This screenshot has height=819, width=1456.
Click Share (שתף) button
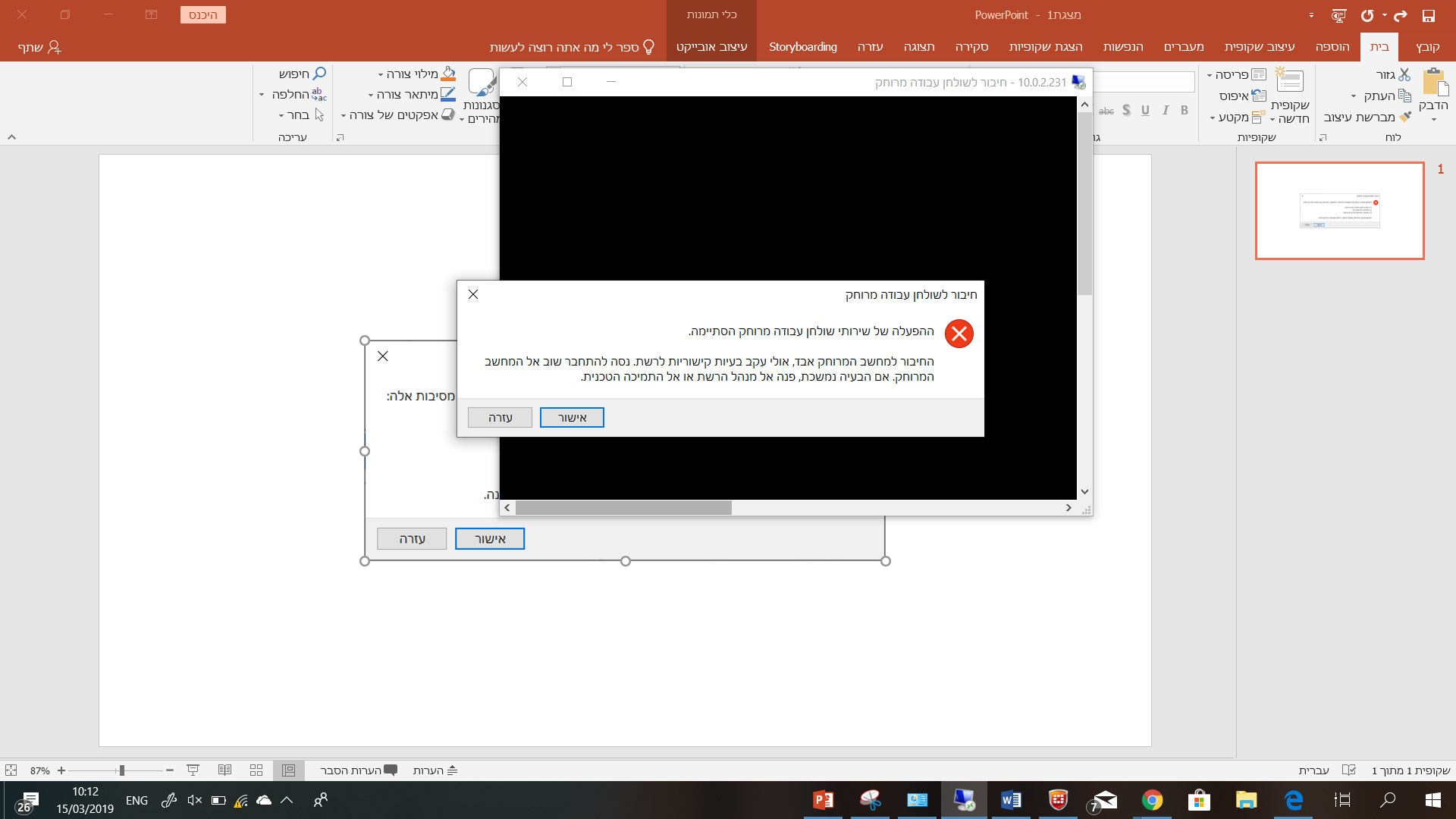[x=39, y=47]
